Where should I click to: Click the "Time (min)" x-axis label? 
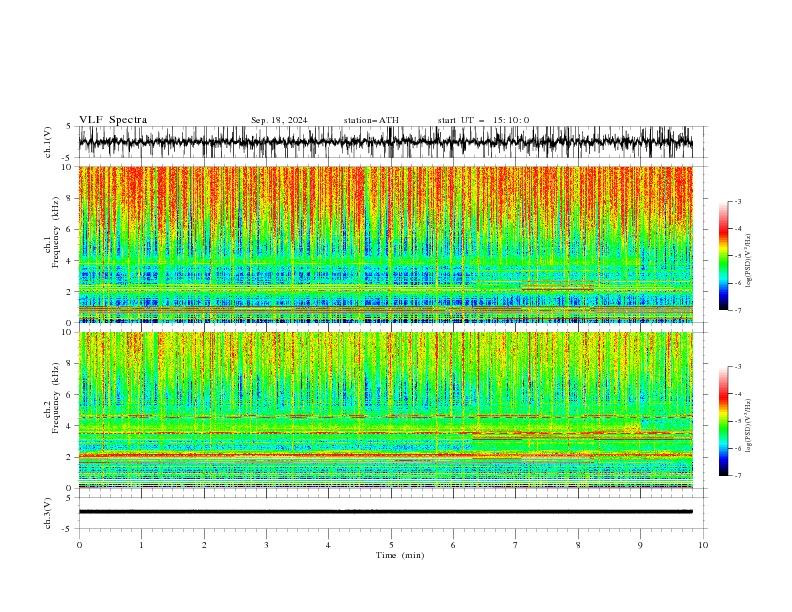point(400,555)
